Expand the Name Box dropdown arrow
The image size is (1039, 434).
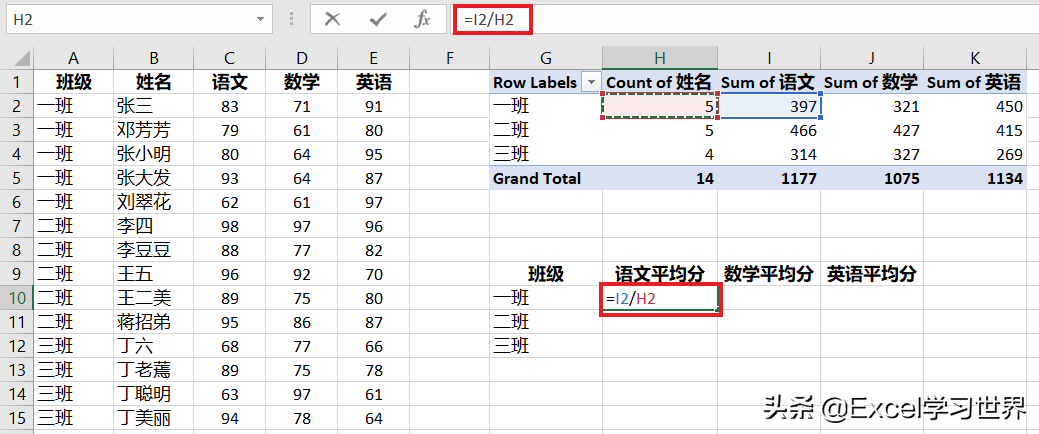click(x=260, y=20)
